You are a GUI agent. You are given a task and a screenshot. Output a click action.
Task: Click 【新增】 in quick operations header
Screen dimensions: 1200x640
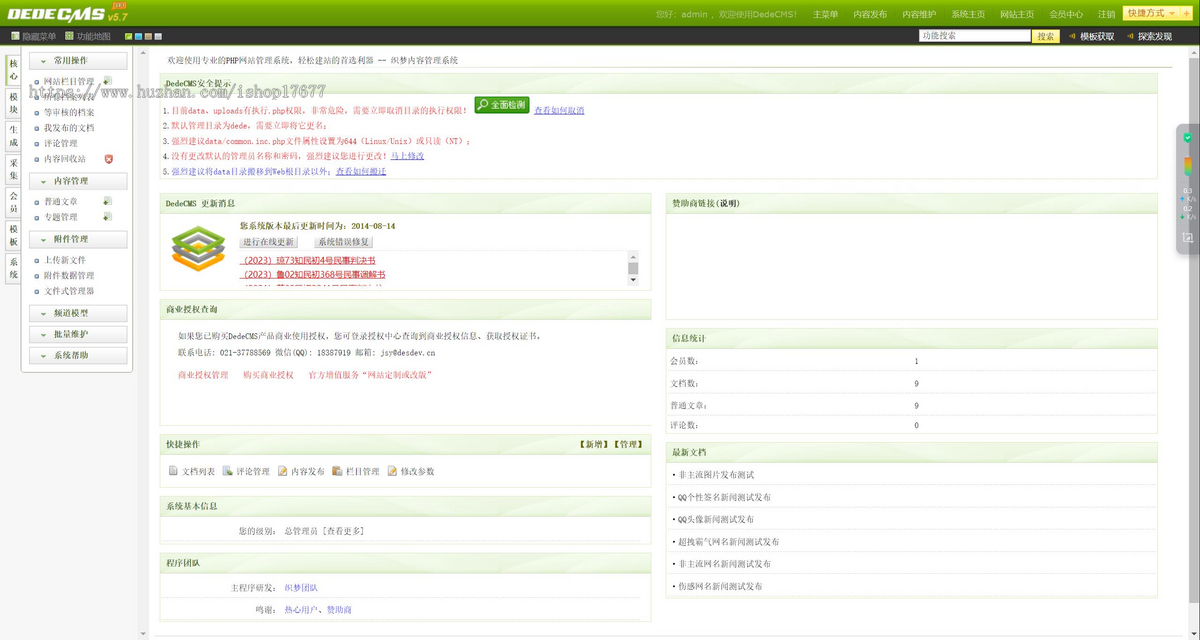(593, 444)
